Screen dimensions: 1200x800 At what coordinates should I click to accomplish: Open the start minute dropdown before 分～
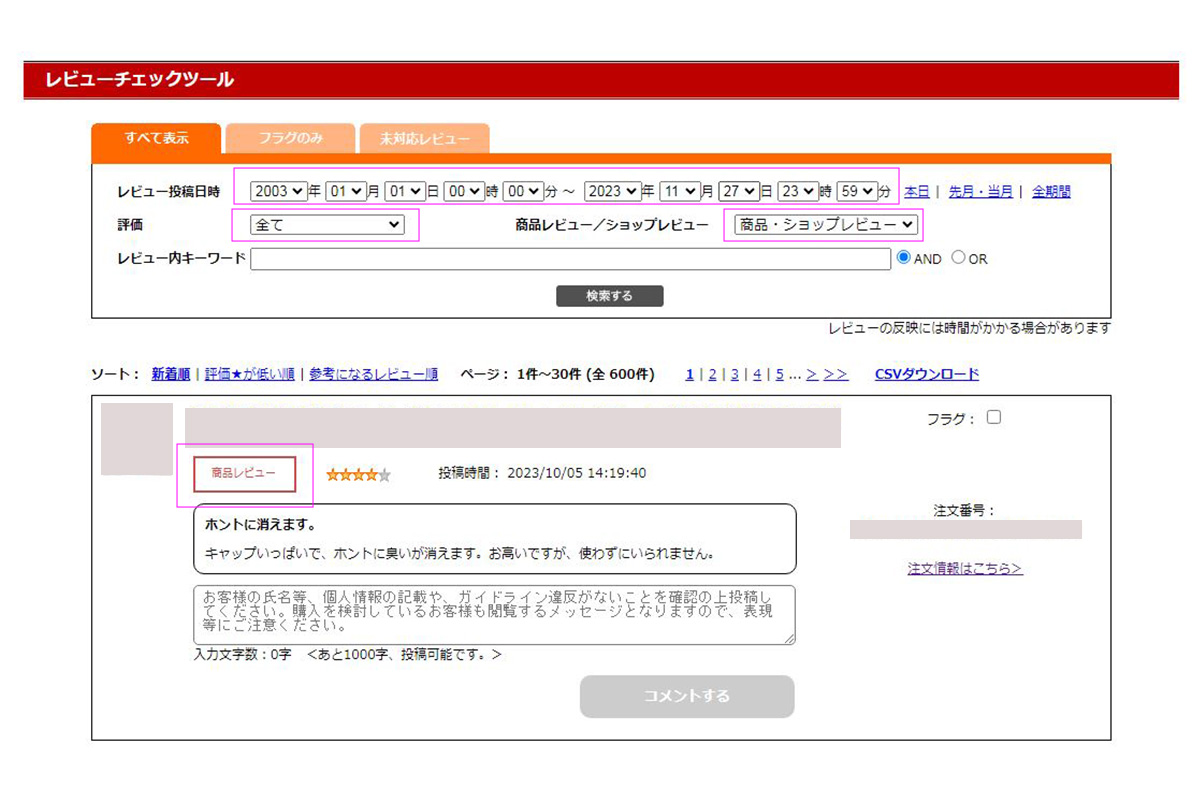[x=523, y=191]
